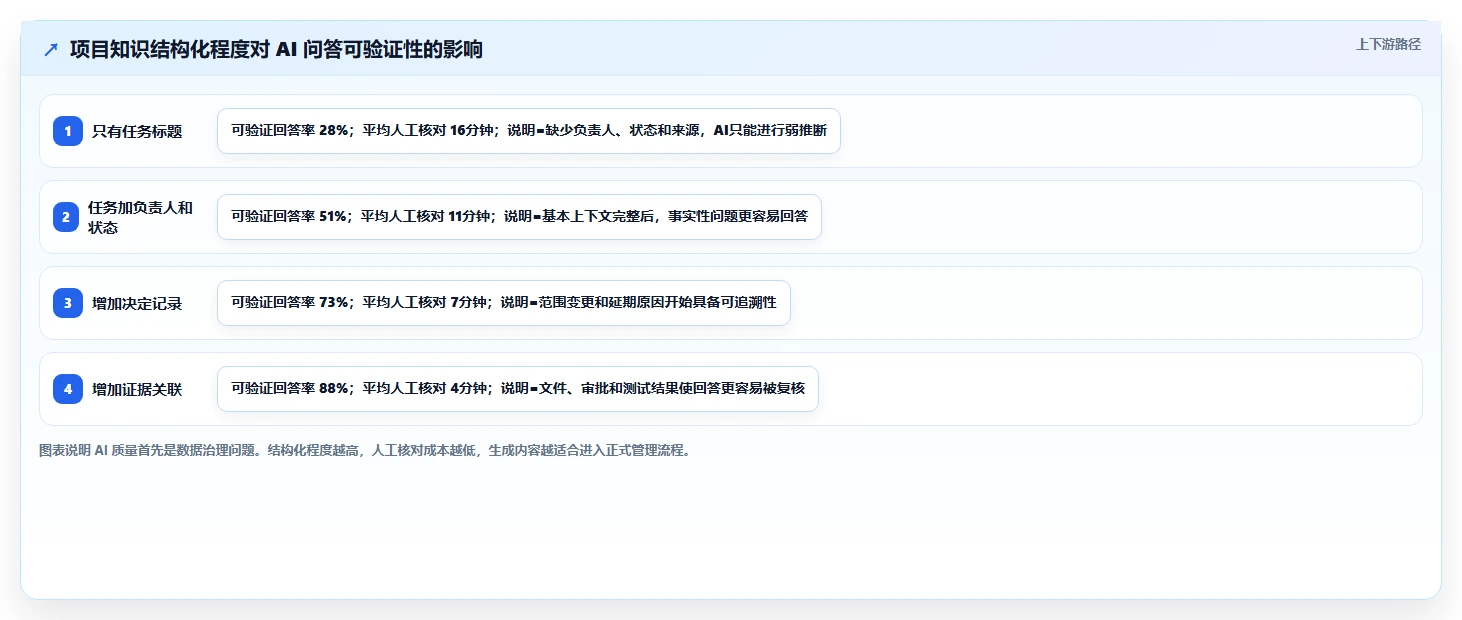Image resolution: width=1462 pixels, height=620 pixels.
Task: Click the footnote starting 图表说明 AI 质量
Action: click(x=365, y=451)
